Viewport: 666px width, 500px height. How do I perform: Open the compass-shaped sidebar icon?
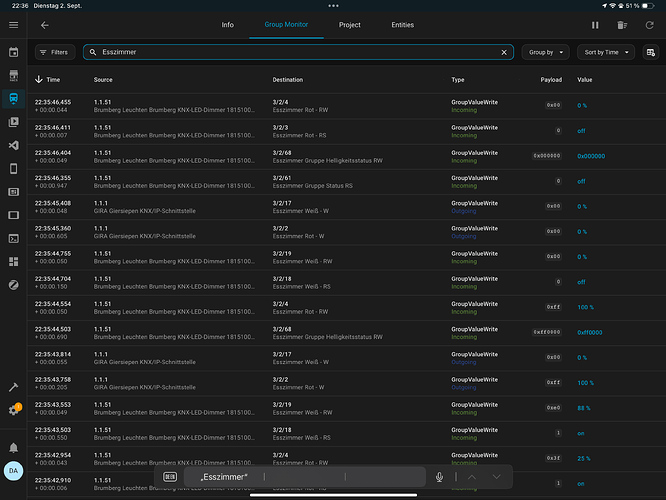click(14, 285)
